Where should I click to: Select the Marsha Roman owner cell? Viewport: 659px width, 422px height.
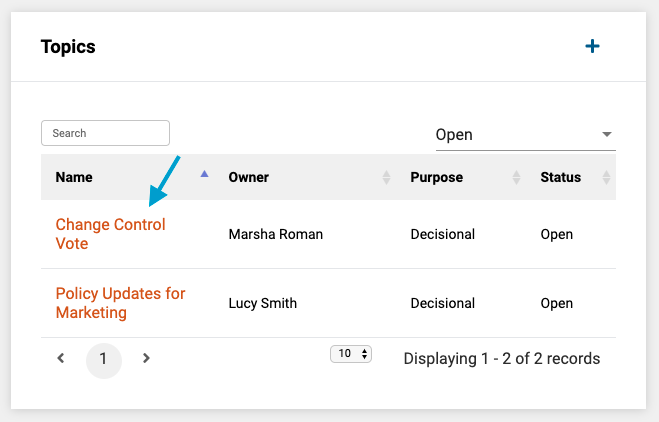pyautogui.click(x=276, y=235)
